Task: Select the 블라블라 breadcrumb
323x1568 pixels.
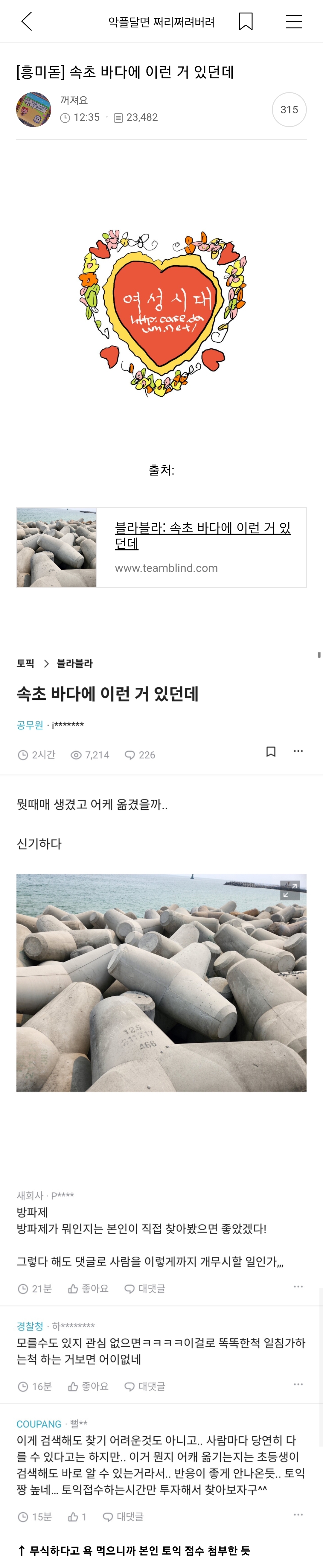Action: pos(75,663)
